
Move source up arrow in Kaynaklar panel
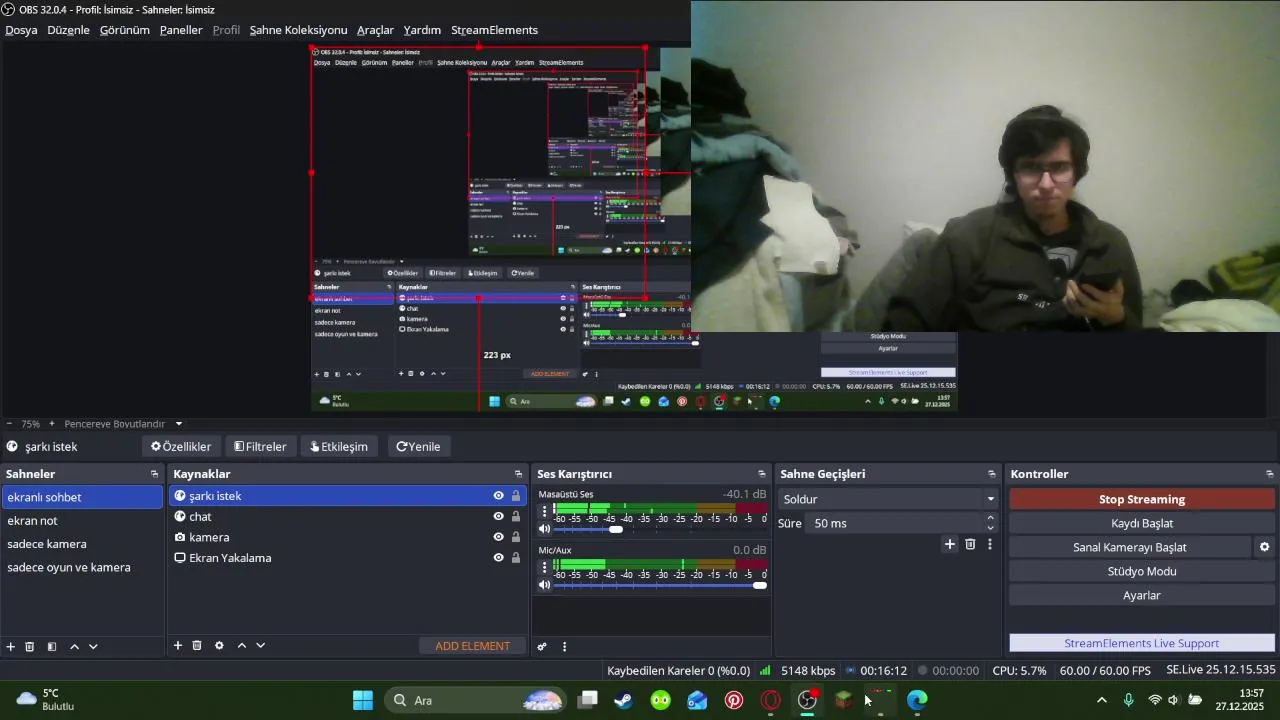241,646
